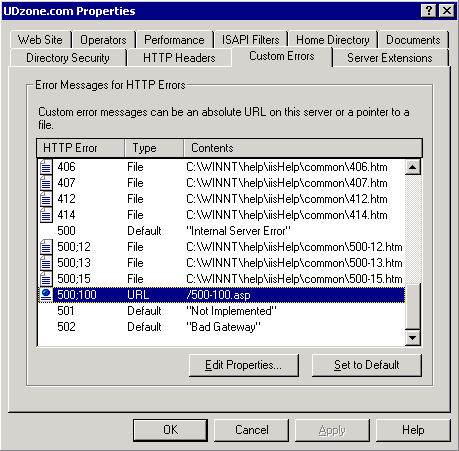Confirm with the OK button

[x=170, y=430]
